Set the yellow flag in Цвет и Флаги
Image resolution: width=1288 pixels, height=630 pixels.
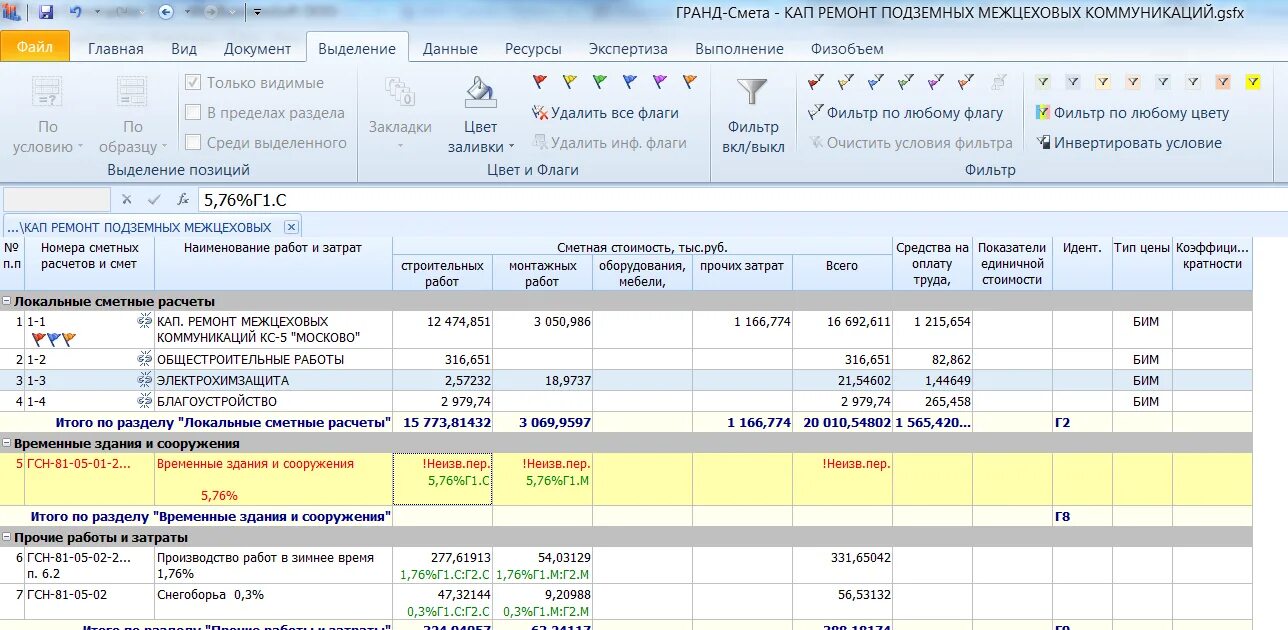(x=570, y=82)
